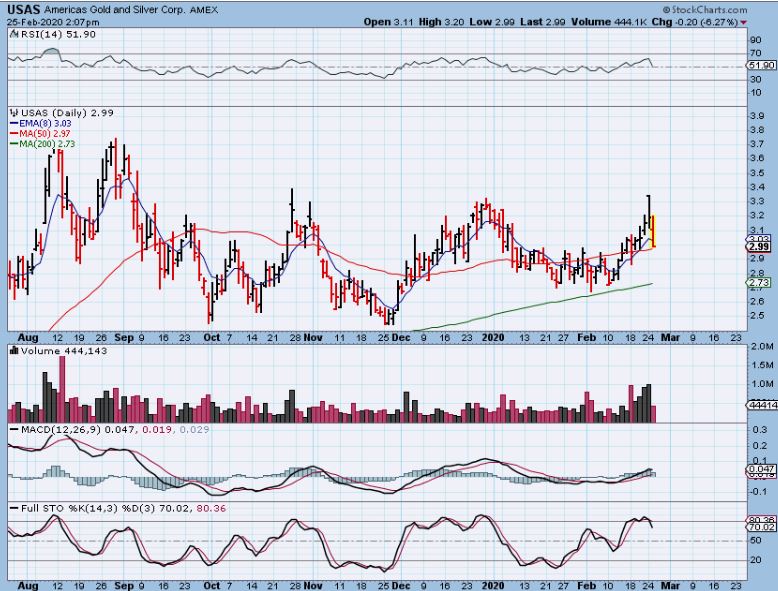Click the bar-chart icon before USAS (Daily)
This screenshot has height=591, width=778.
(x=14, y=113)
